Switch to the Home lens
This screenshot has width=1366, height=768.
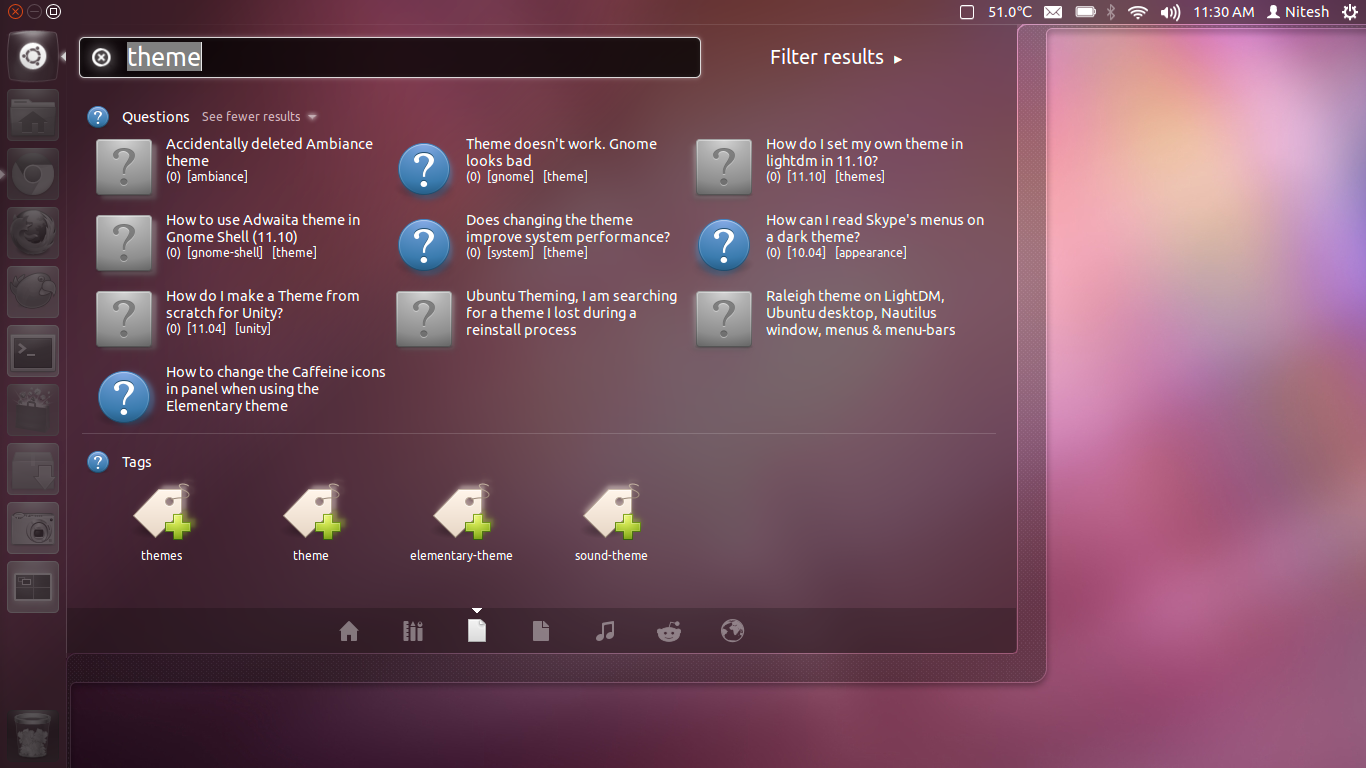coord(349,631)
